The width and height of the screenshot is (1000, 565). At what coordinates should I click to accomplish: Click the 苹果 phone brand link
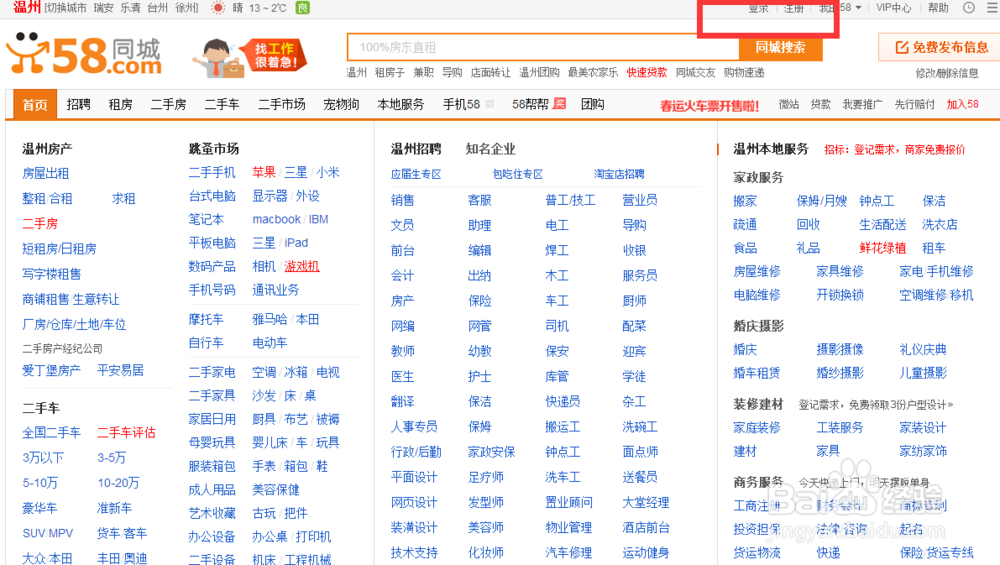pyautogui.click(x=263, y=172)
